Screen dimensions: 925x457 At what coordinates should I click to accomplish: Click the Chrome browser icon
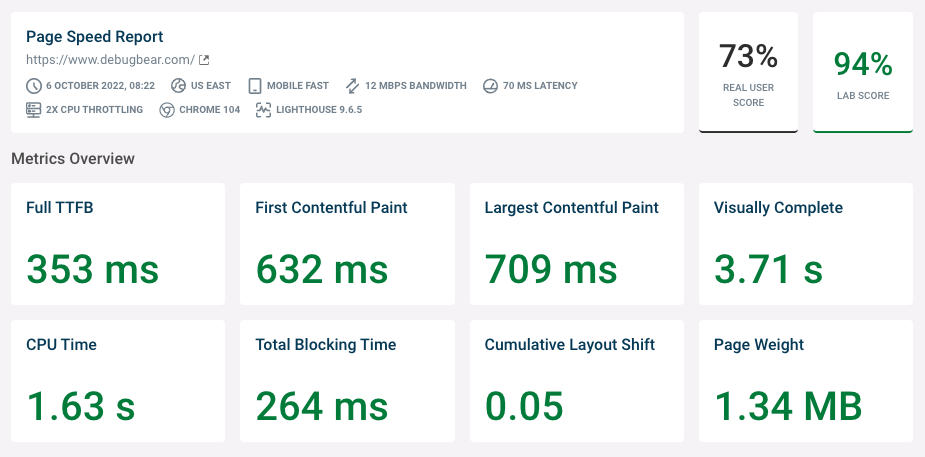point(167,109)
